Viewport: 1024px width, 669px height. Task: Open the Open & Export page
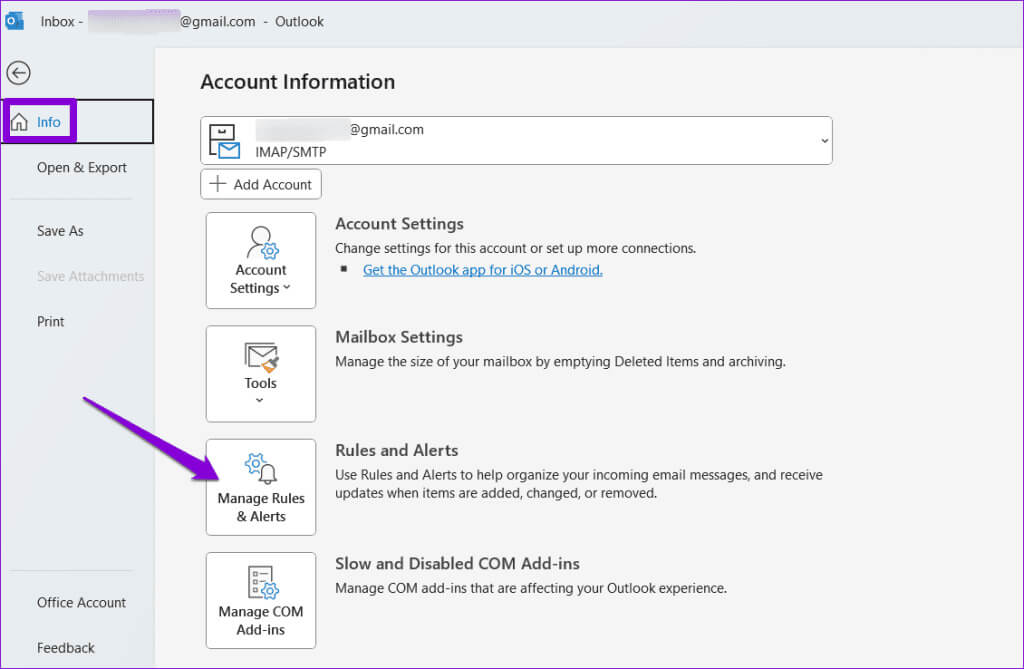pos(82,167)
